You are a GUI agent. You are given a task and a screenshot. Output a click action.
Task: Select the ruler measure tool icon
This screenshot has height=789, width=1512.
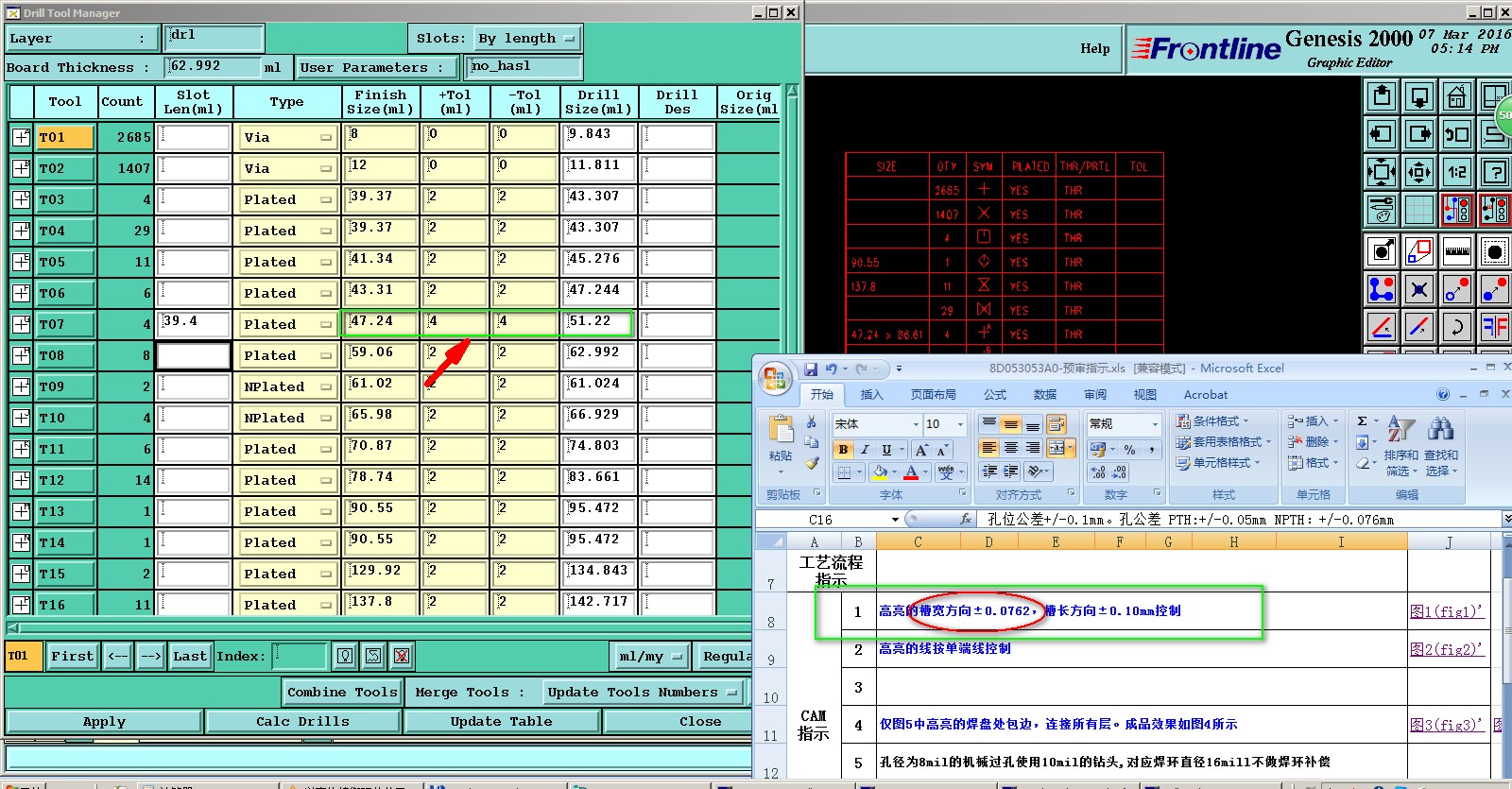(x=1456, y=251)
